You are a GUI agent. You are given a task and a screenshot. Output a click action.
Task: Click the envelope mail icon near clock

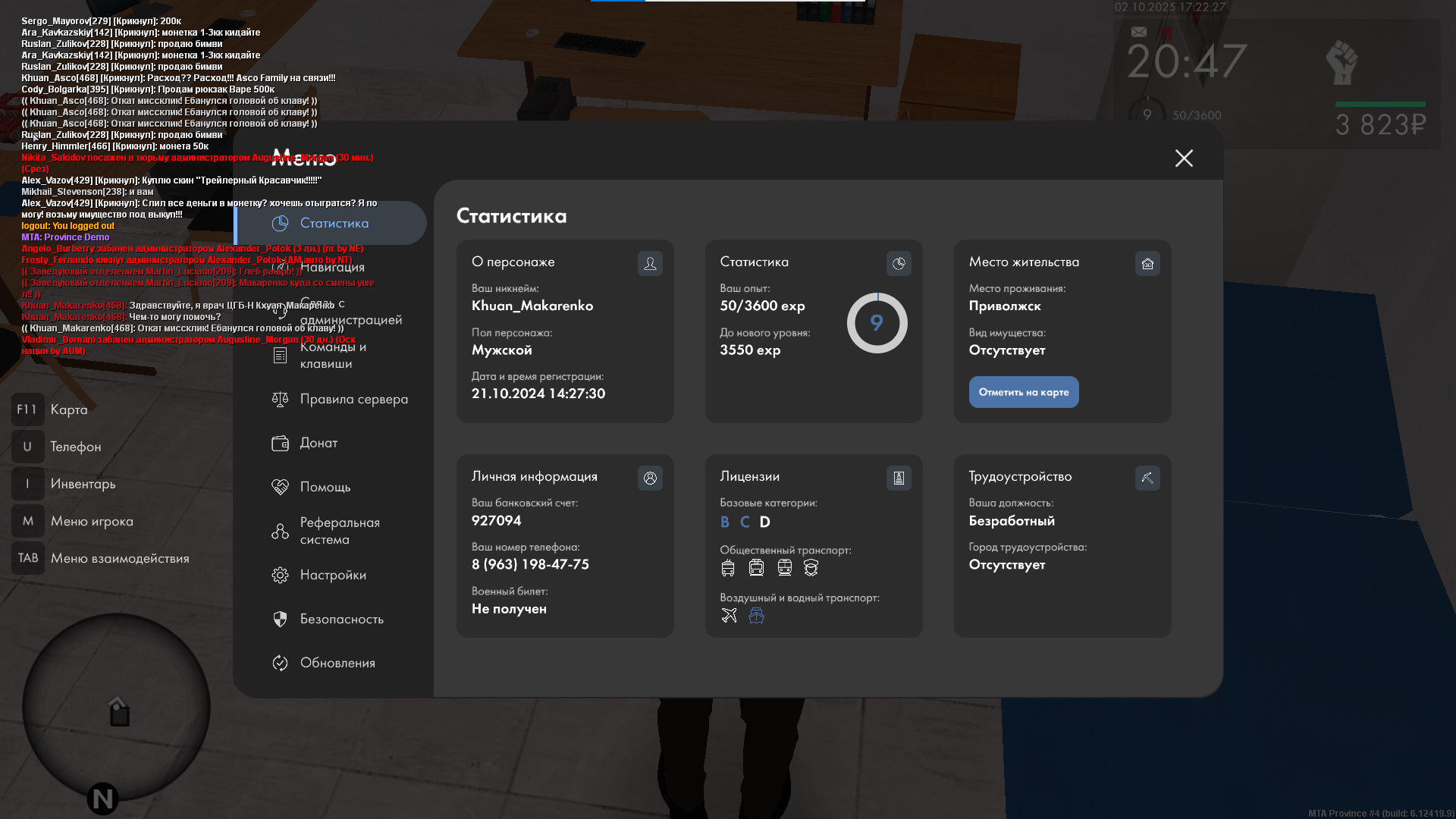tap(1138, 32)
